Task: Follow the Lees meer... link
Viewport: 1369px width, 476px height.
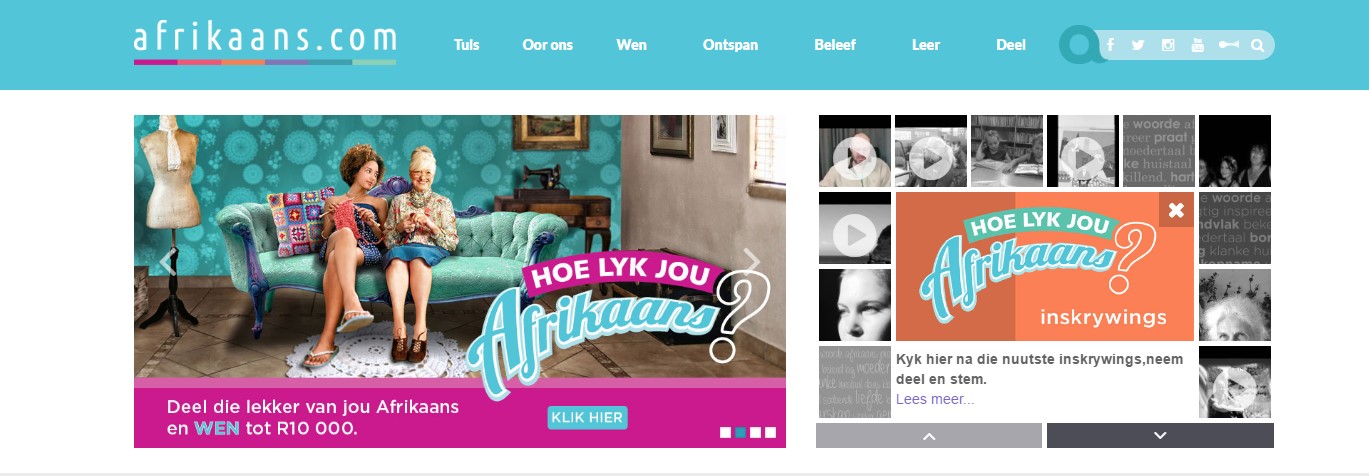Action: click(935, 399)
